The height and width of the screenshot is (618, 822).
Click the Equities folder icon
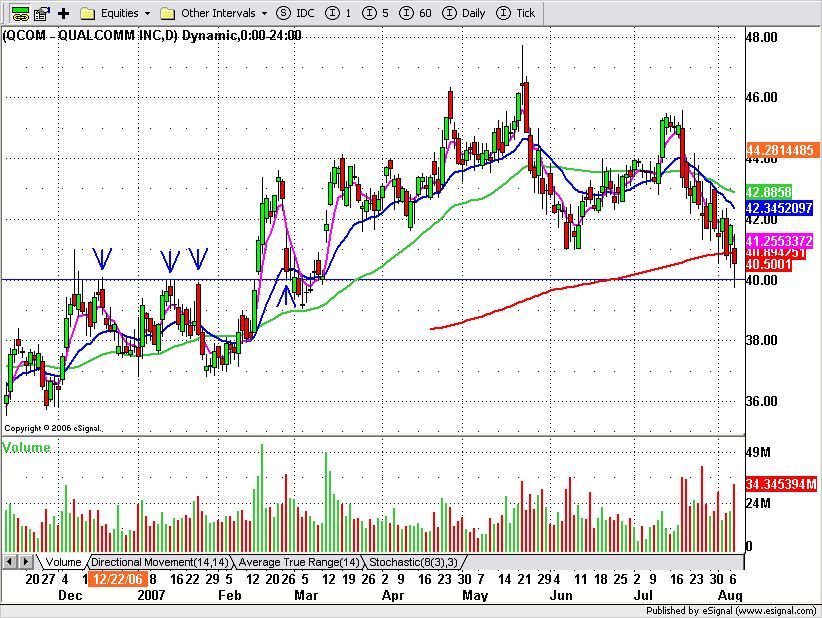point(87,13)
